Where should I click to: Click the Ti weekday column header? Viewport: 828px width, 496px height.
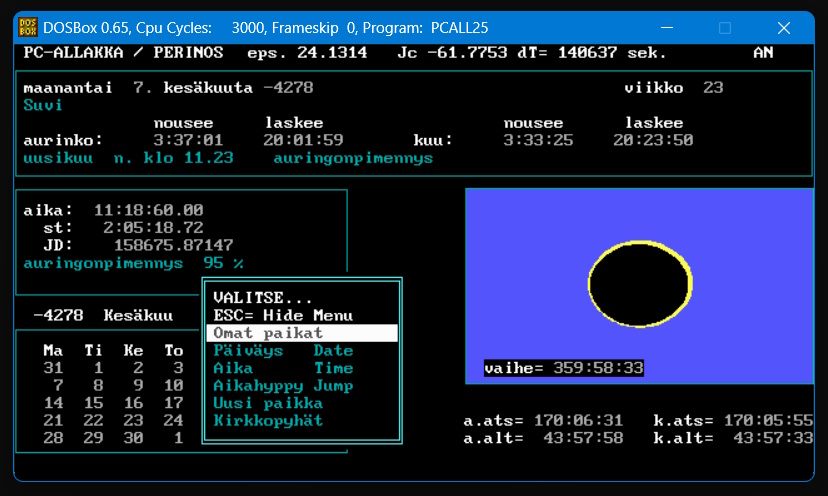(93, 350)
